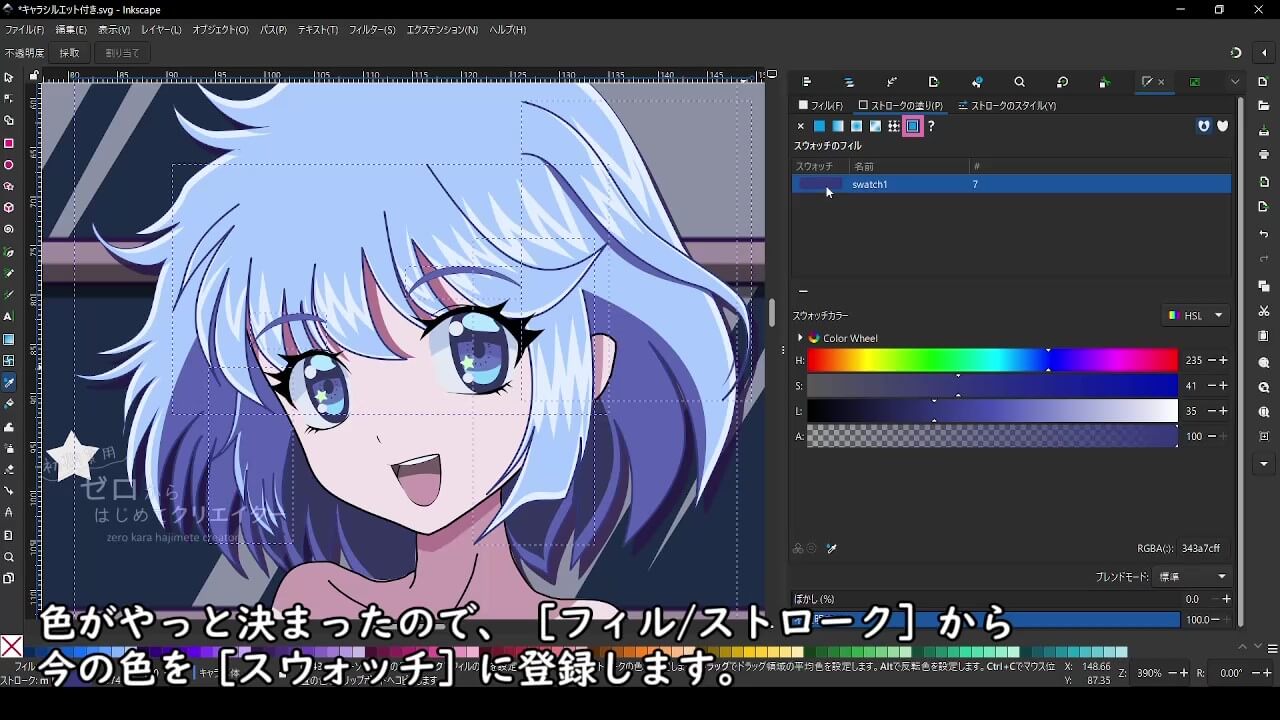Open the レイヤー(L) menu
The image size is (1280, 720).
coord(161,30)
